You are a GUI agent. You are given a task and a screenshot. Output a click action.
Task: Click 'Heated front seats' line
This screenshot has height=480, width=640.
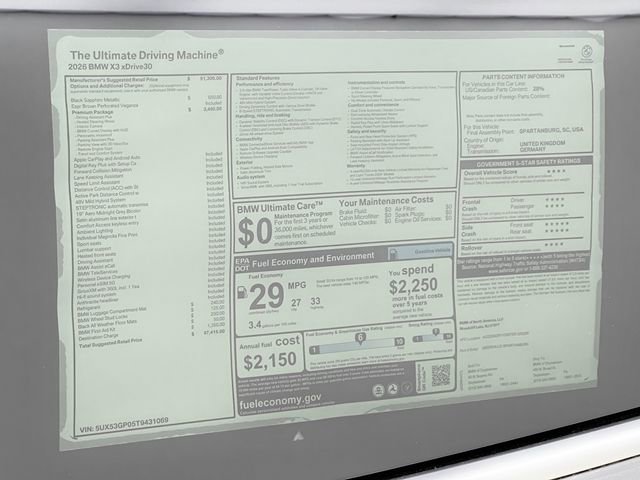(x=97, y=255)
